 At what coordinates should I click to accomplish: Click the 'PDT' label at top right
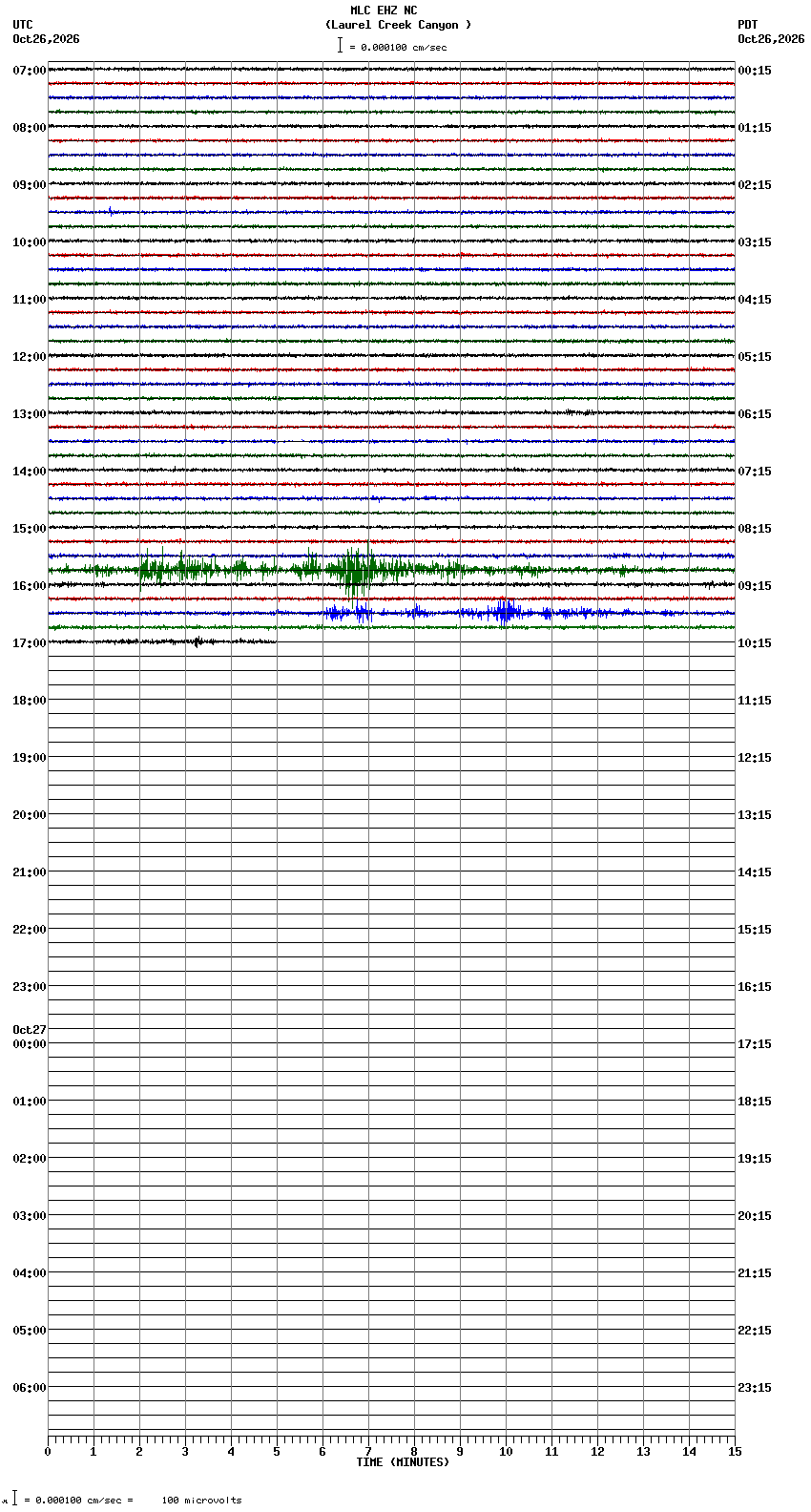pos(747,25)
